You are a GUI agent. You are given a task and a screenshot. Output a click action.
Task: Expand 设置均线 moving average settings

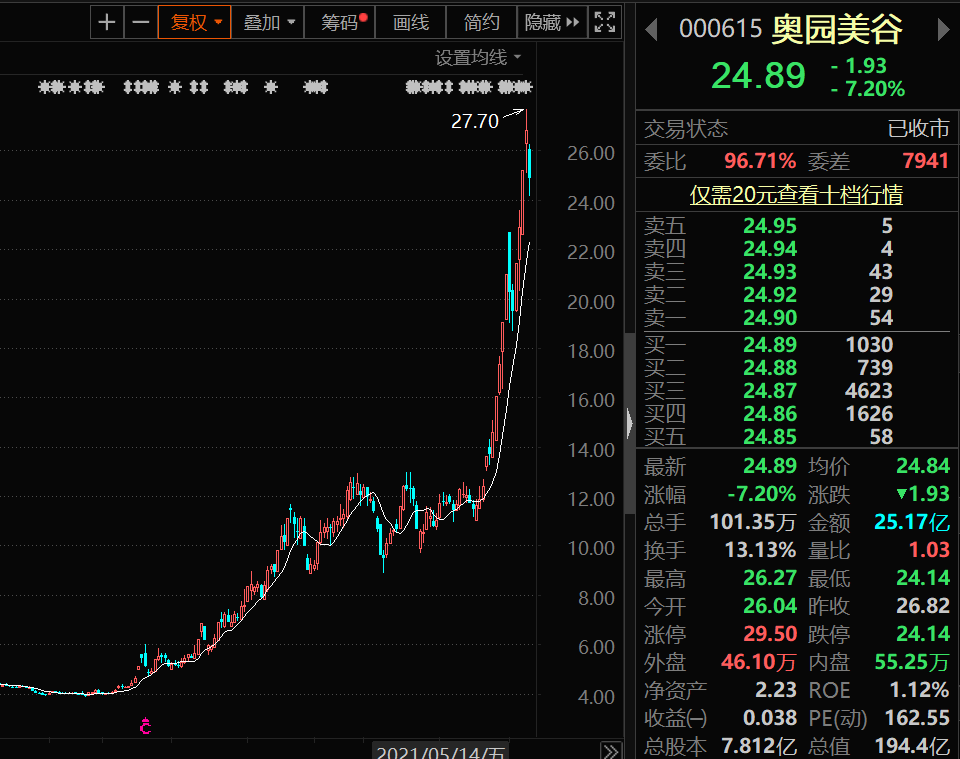coord(478,58)
